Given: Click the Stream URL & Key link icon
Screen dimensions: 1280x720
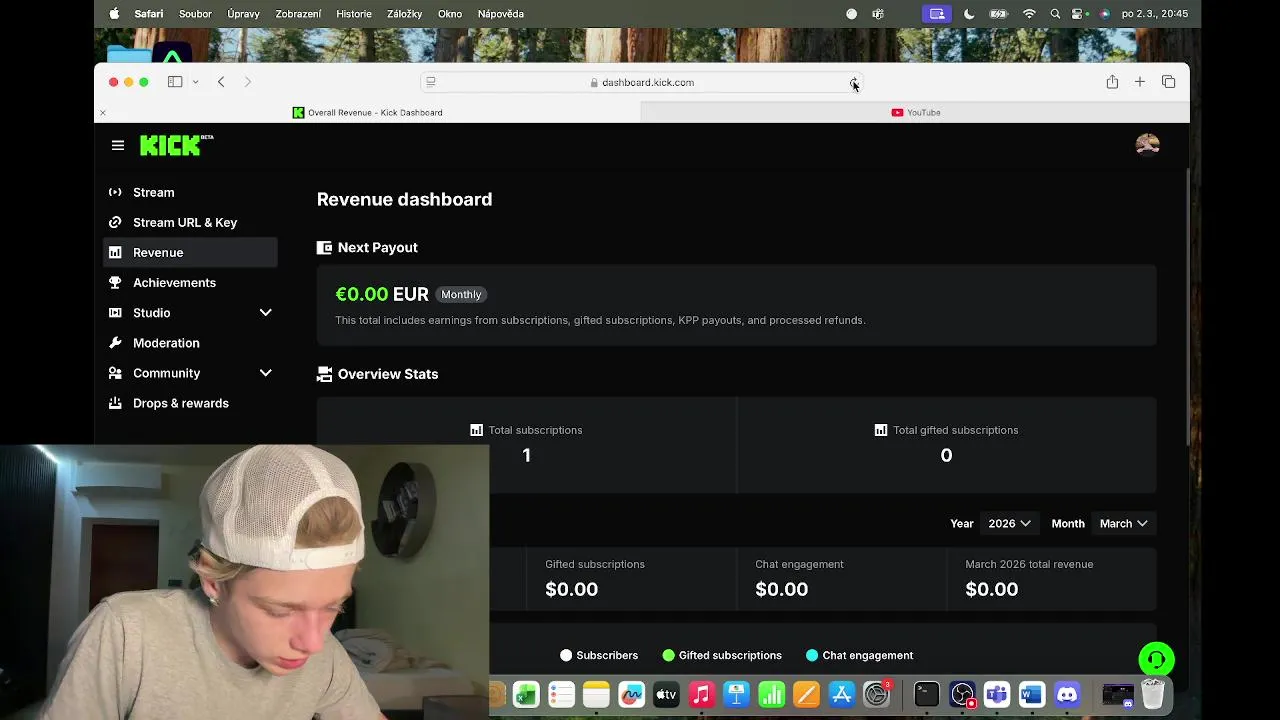Looking at the screenshot, I should [115, 222].
